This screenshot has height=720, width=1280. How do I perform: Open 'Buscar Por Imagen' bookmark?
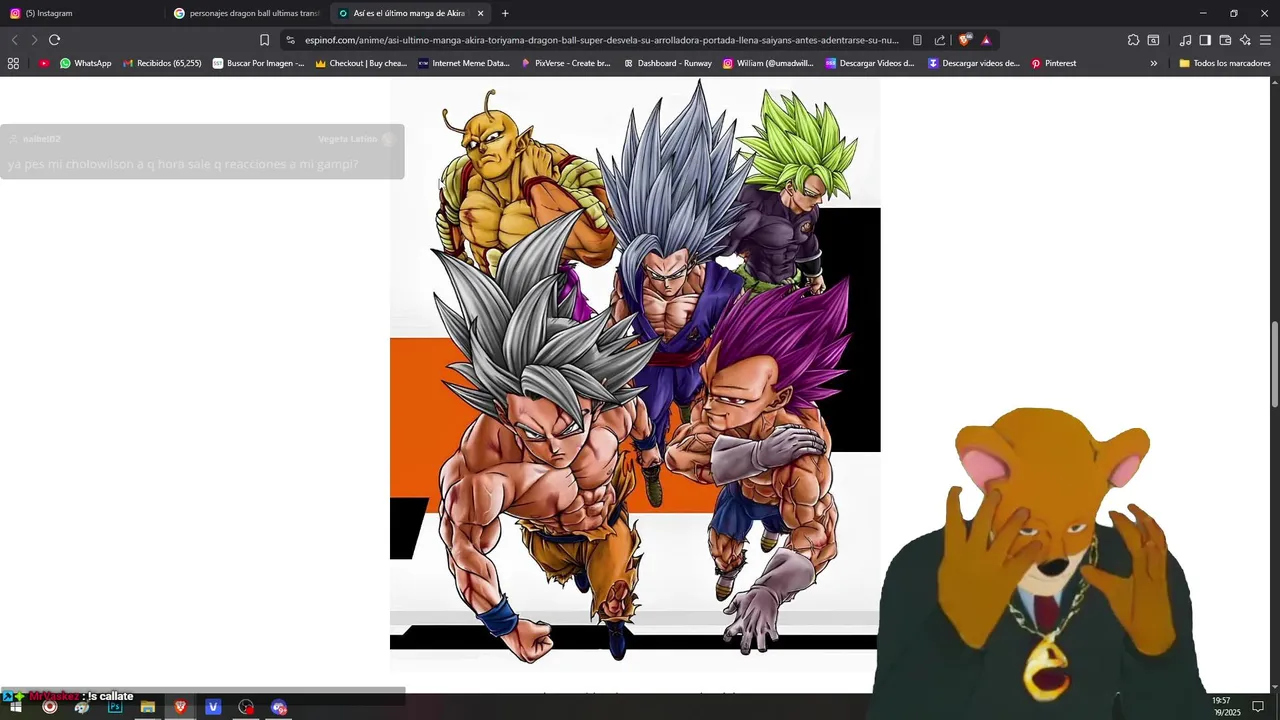coord(259,63)
